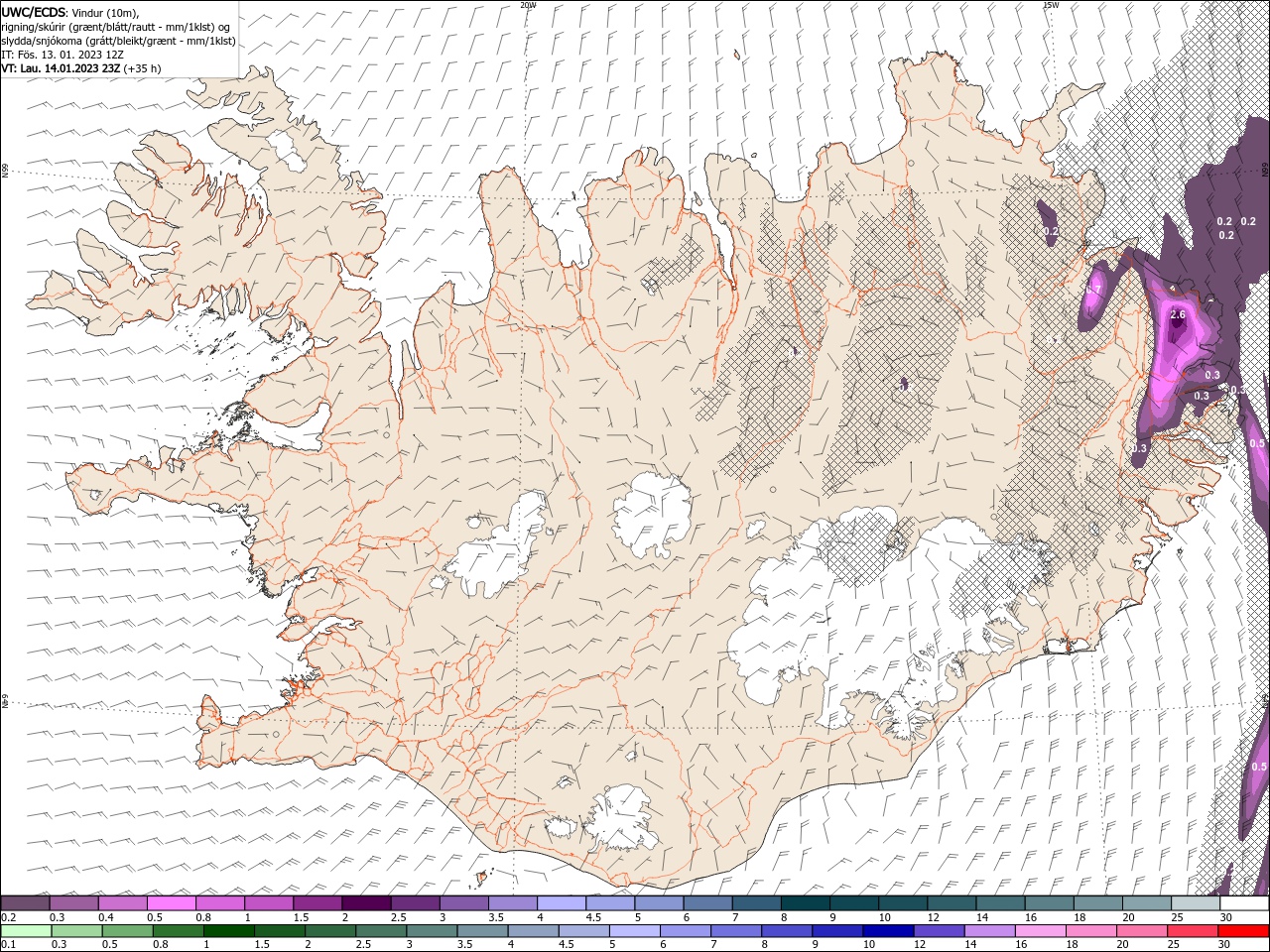Pick lower rain legend swatch between 7 and 8
The image size is (1270, 952).
click(735, 930)
